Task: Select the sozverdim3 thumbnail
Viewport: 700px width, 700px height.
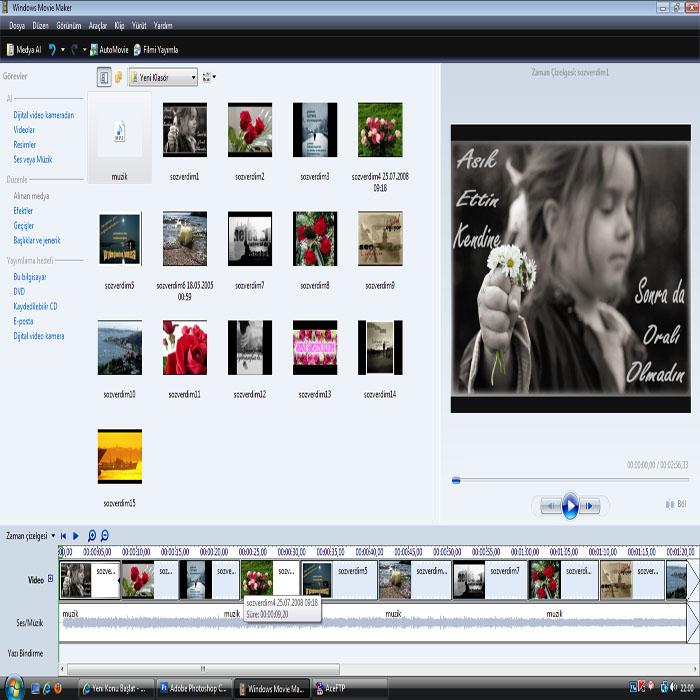Action: click(x=315, y=130)
